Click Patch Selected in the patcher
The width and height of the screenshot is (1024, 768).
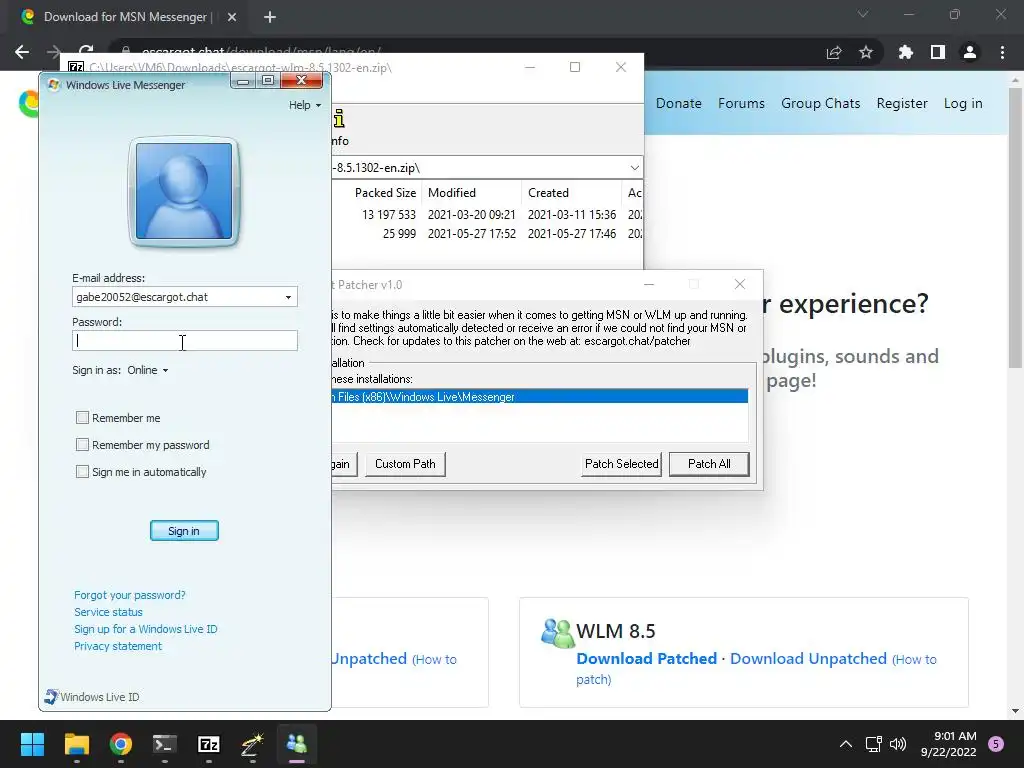(x=622, y=464)
